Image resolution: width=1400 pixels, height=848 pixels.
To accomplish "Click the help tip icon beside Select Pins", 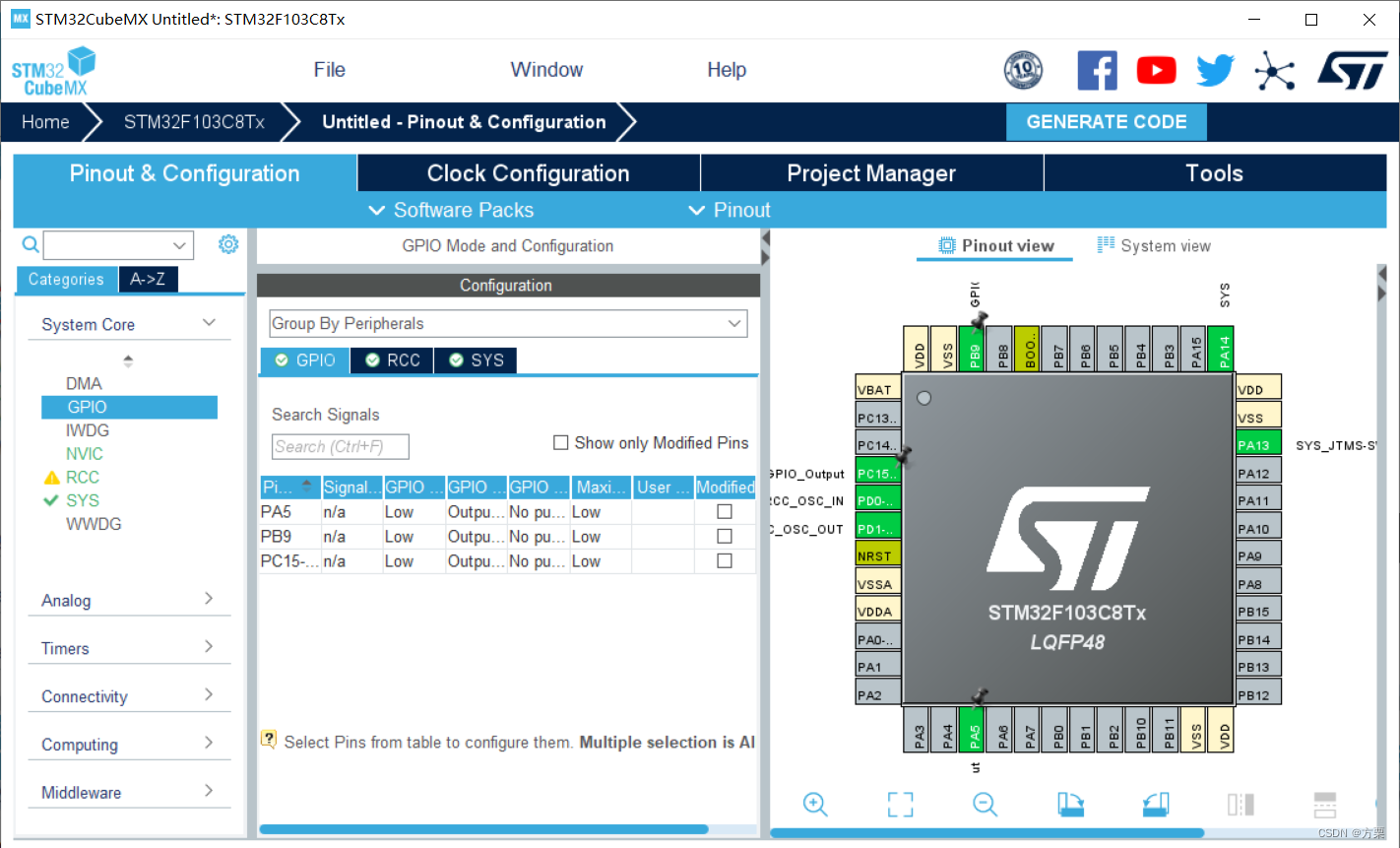I will (268, 739).
